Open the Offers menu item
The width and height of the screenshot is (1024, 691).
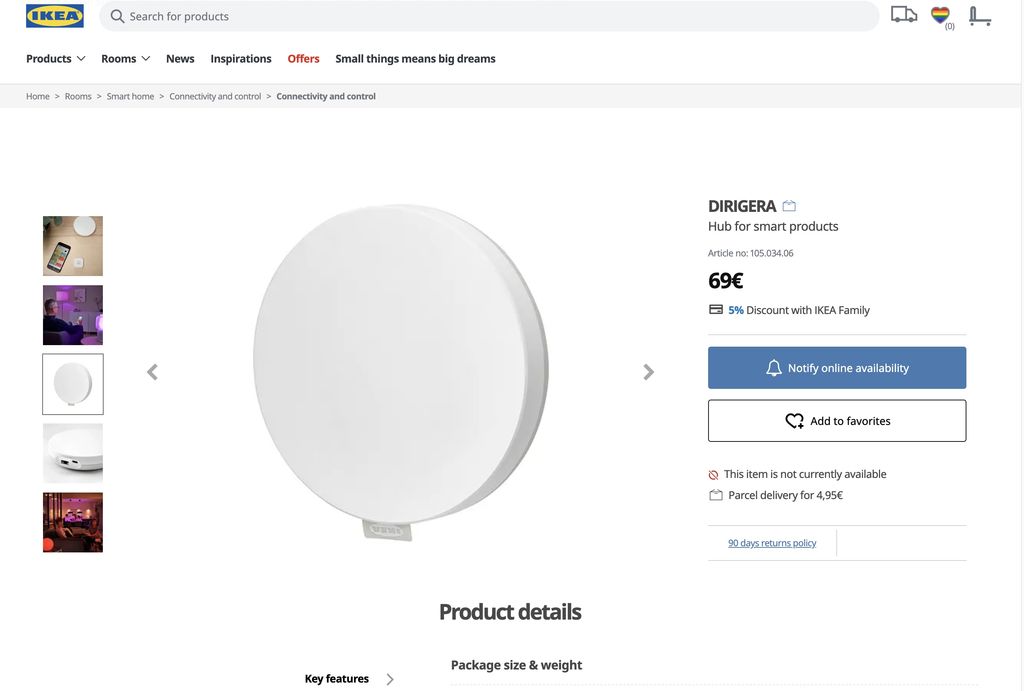pyautogui.click(x=303, y=59)
